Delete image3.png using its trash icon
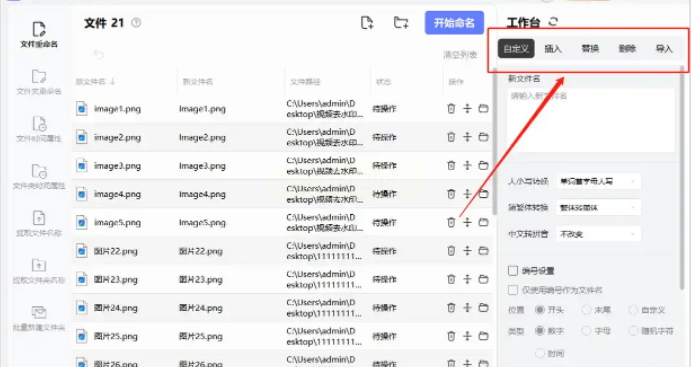The image size is (691, 367). (451, 165)
